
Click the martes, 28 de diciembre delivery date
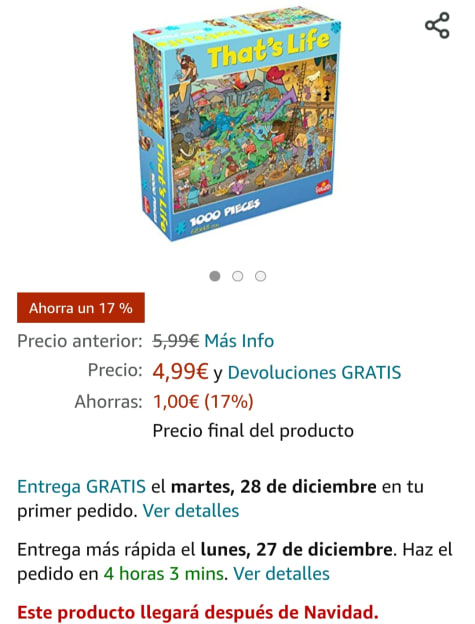pos(274,487)
